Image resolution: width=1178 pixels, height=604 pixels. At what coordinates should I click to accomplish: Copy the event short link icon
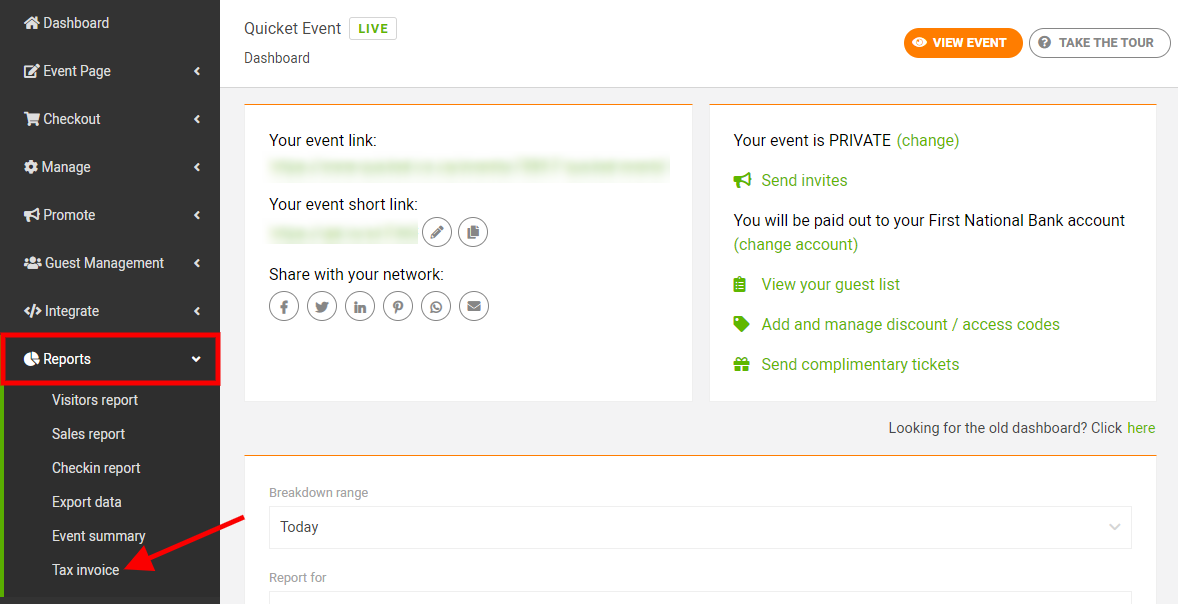pyautogui.click(x=473, y=232)
